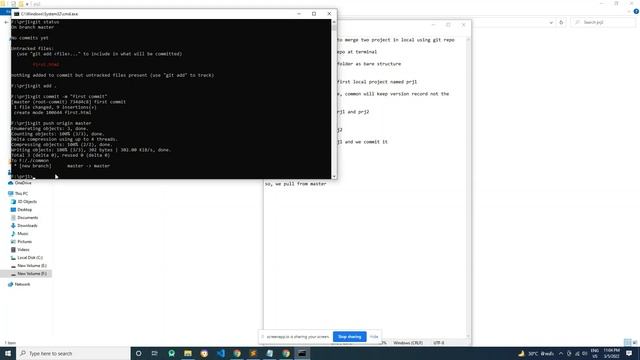Select Network in navigation pane

pos(22,284)
